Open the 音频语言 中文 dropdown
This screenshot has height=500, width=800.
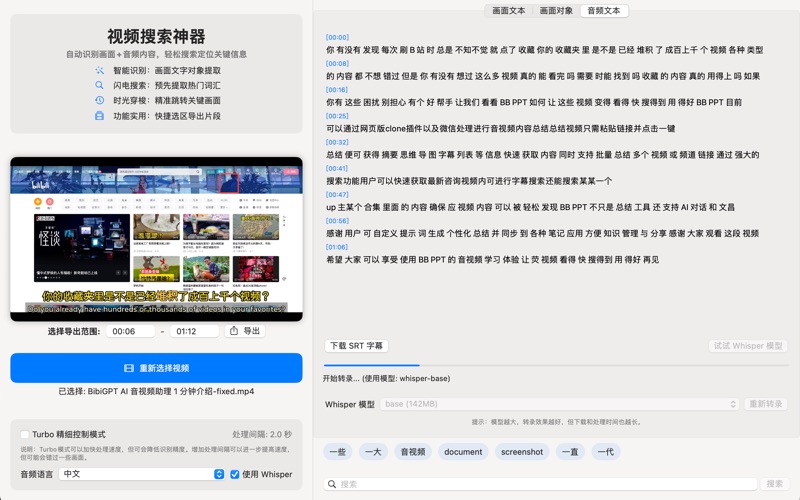tap(142, 474)
